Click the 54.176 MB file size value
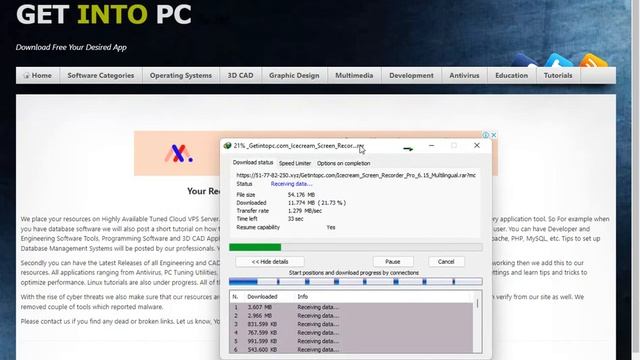Viewport: 640px width, 360px height. click(301, 195)
